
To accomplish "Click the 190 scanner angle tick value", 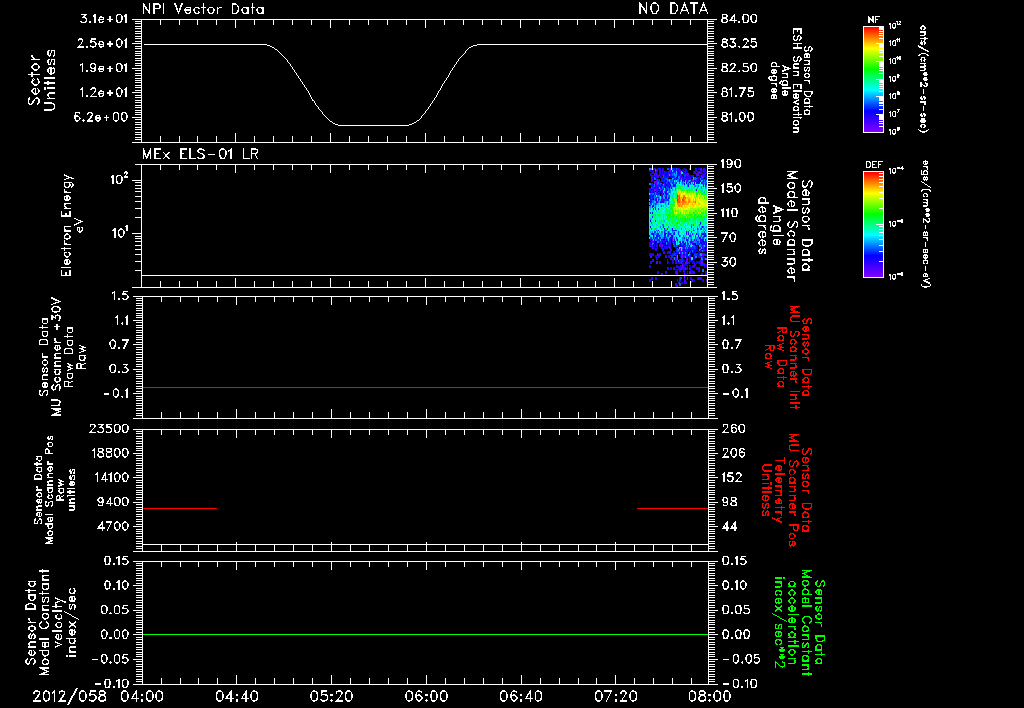I will [731, 164].
